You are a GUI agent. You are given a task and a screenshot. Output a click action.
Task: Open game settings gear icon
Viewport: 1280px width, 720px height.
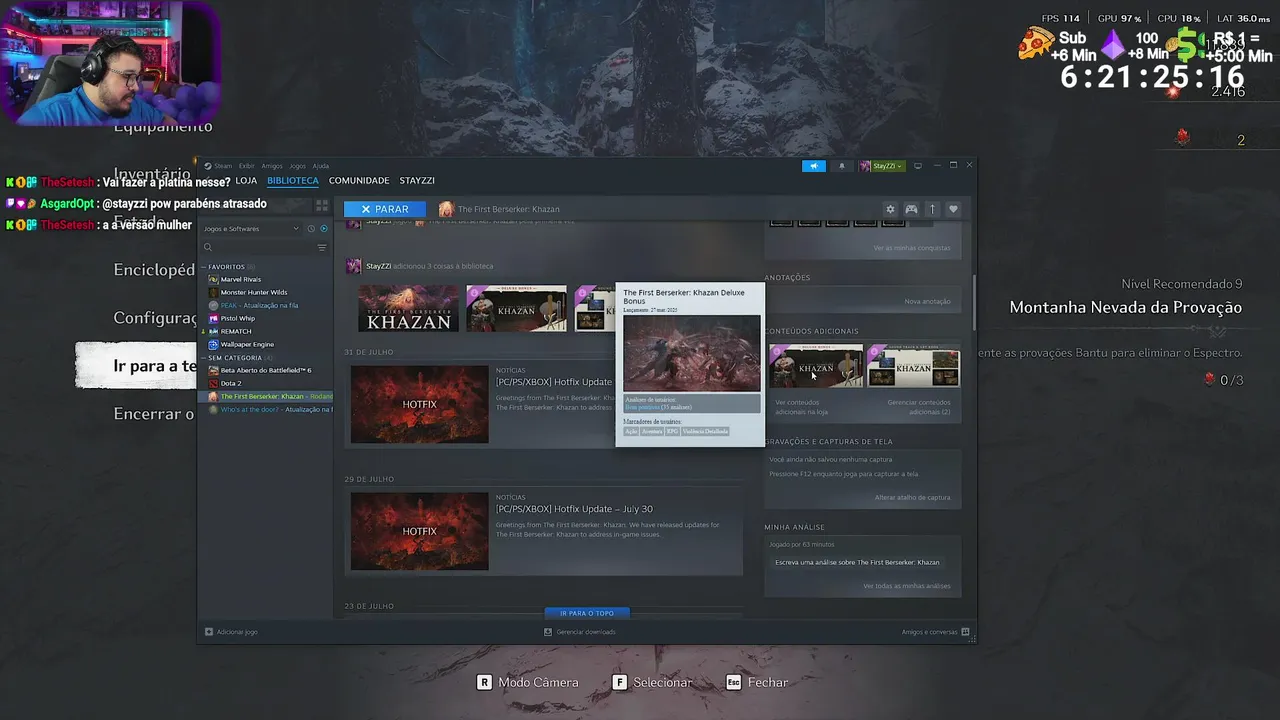890,209
